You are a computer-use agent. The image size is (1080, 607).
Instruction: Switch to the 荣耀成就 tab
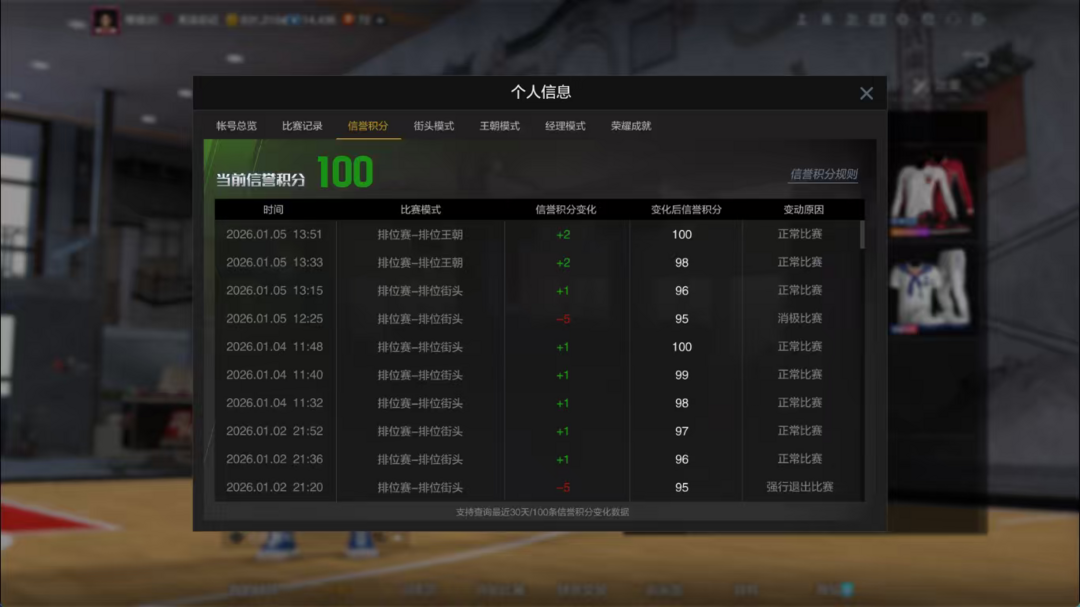[630, 126]
